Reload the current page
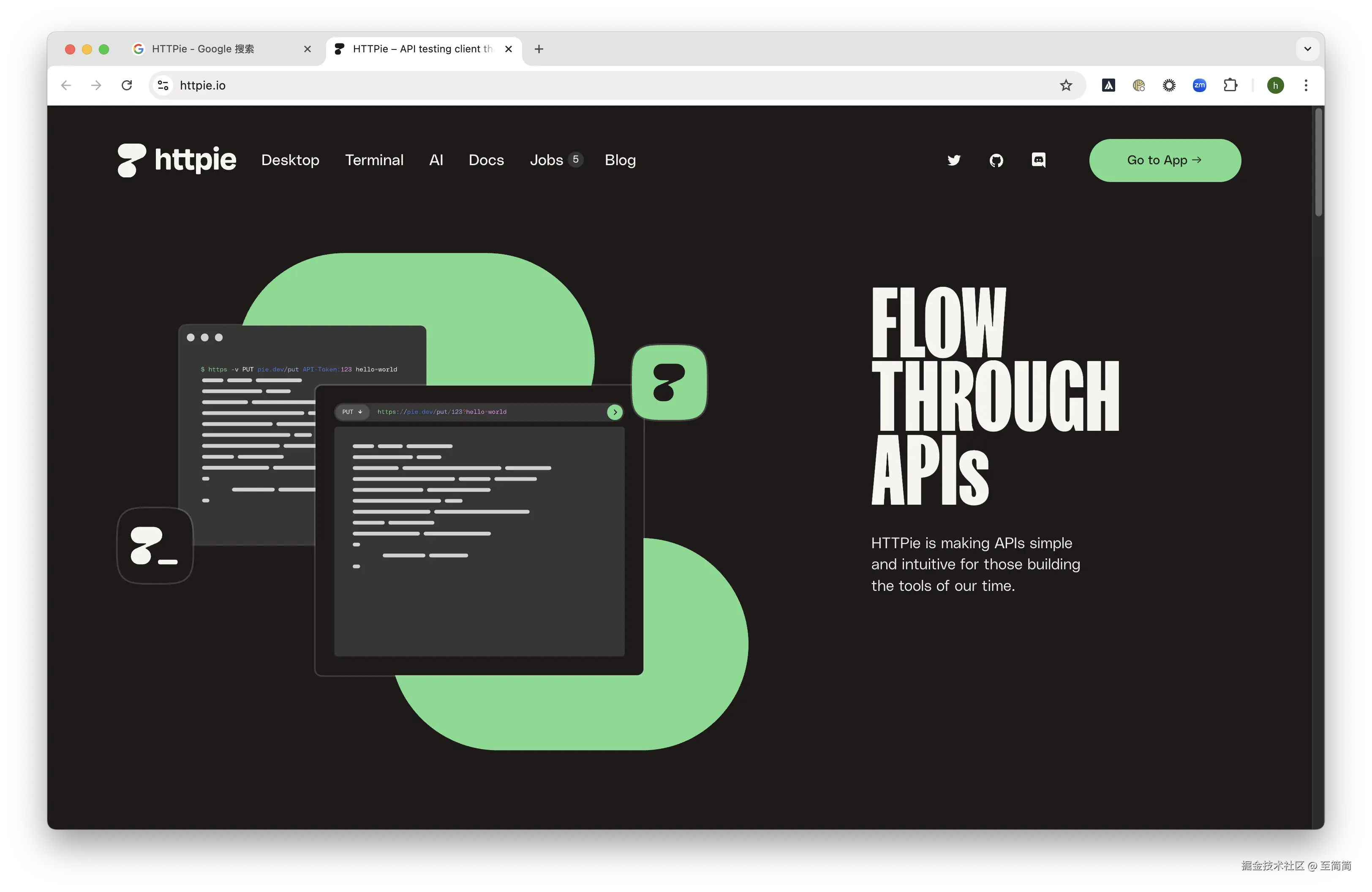Image resolution: width=1372 pixels, height=892 pixels. point(127,85)
